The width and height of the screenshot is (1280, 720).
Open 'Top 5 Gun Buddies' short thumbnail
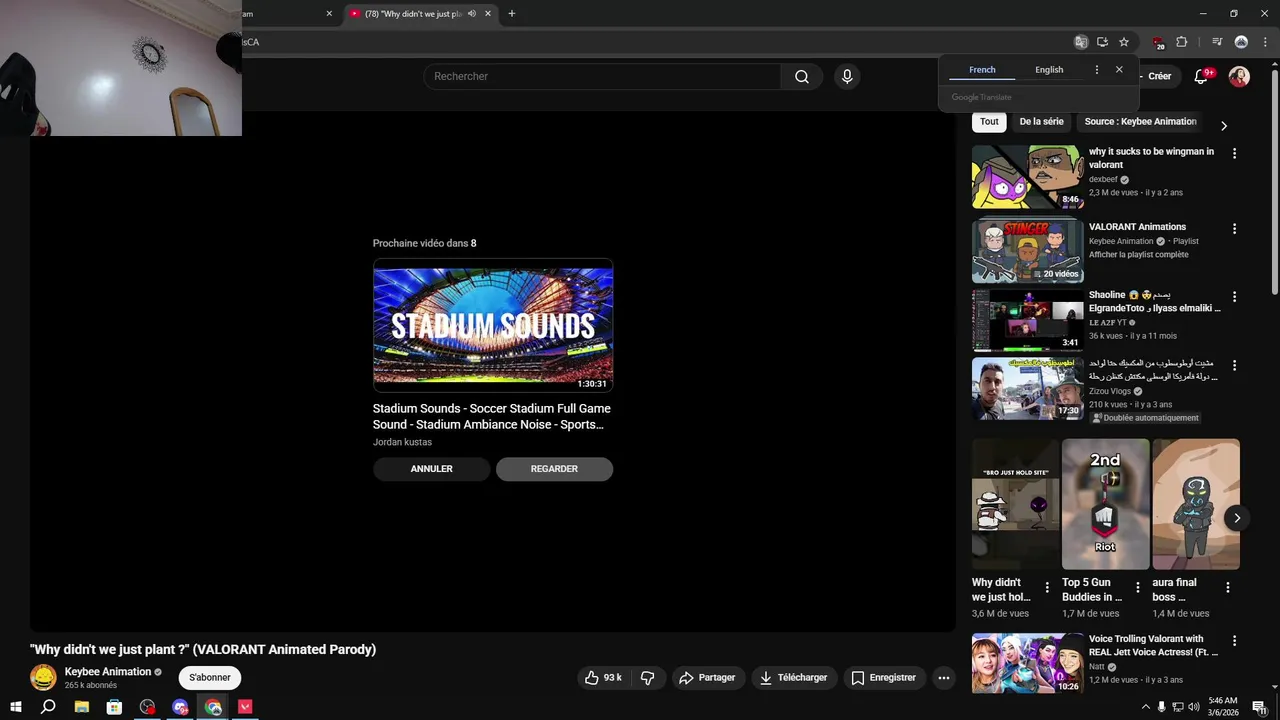(1106, 504)
